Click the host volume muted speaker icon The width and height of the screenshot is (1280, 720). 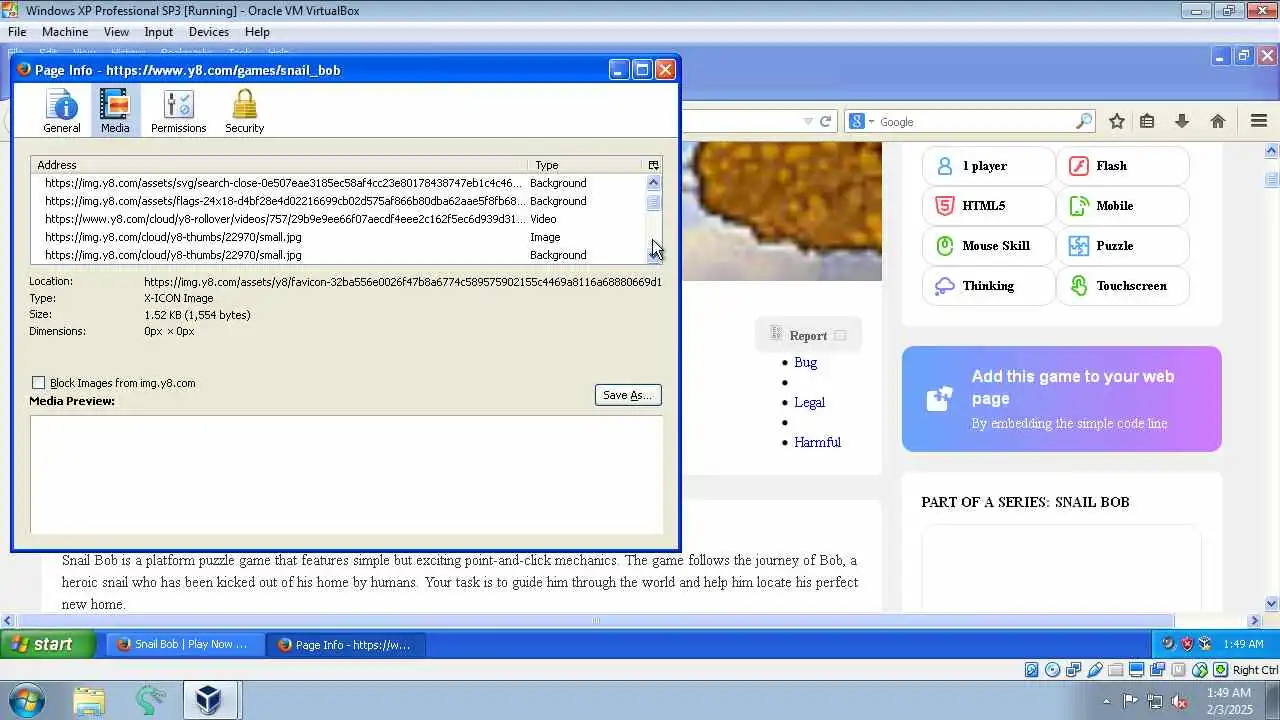1179,701
